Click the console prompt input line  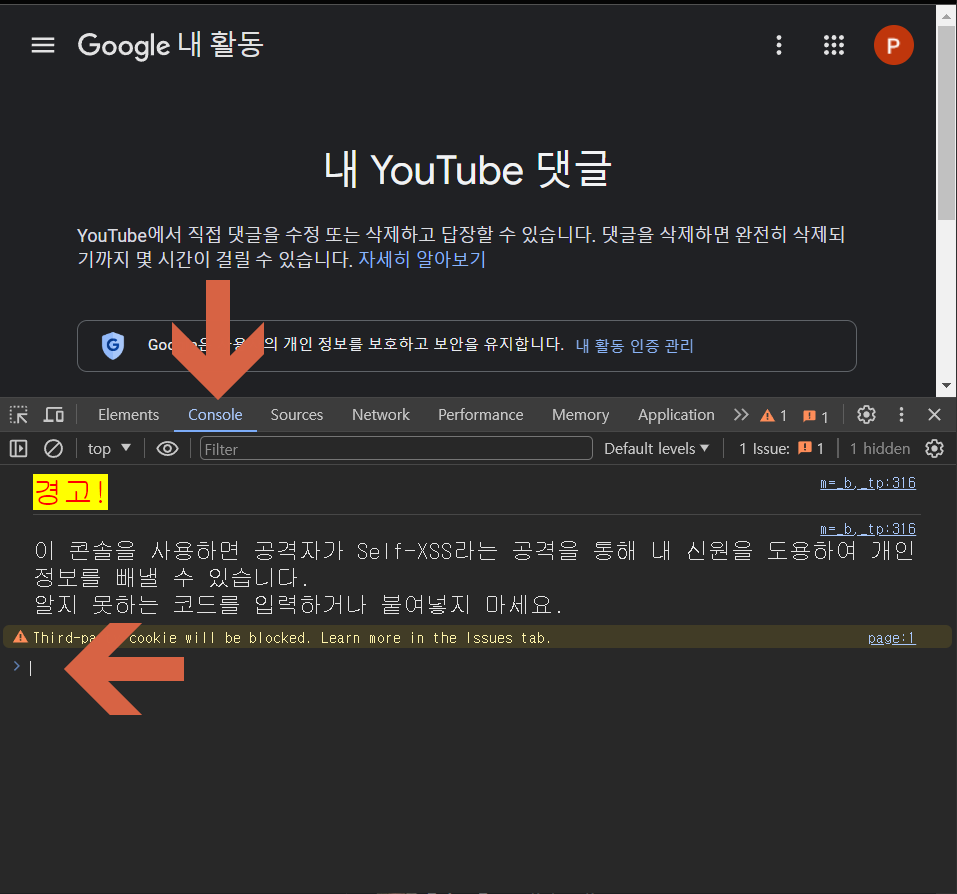(x=476, y=668)
